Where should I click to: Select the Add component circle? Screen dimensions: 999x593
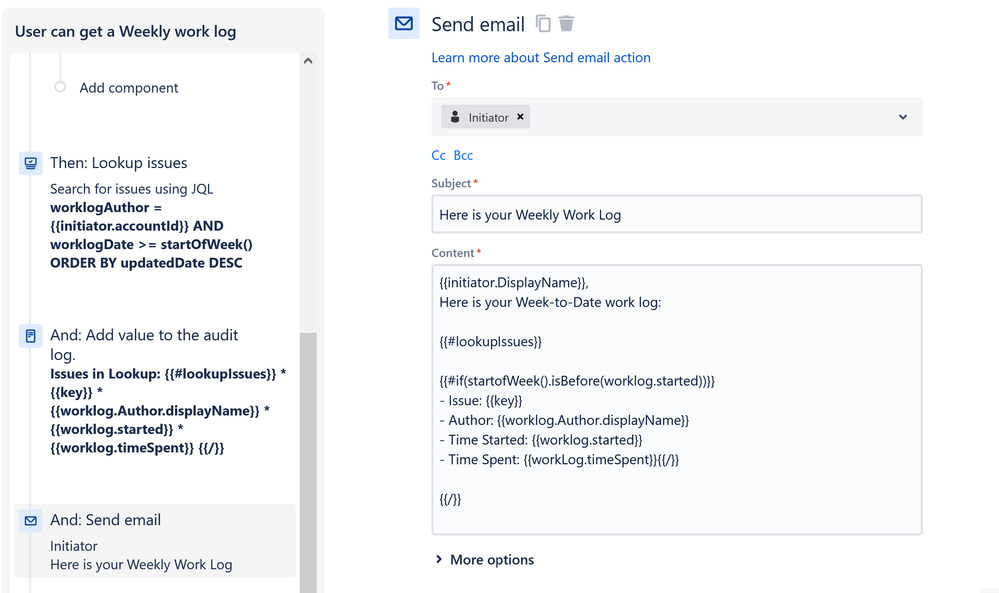[x=59, y=88]
